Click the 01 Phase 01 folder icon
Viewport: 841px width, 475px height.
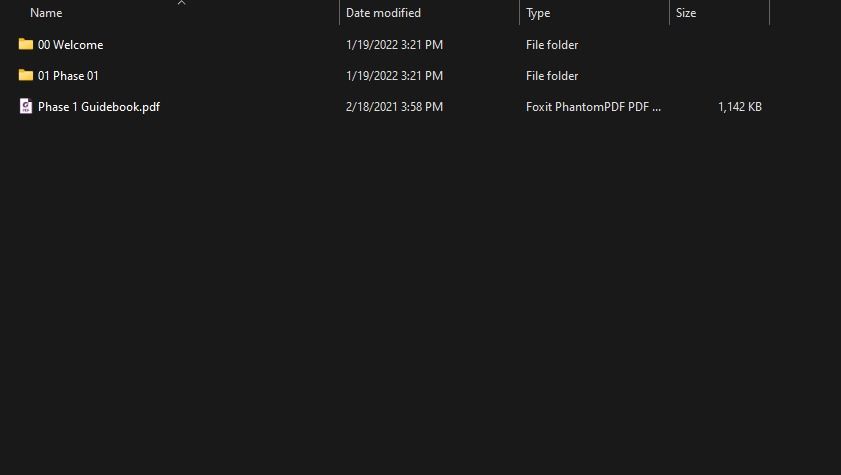26,75
